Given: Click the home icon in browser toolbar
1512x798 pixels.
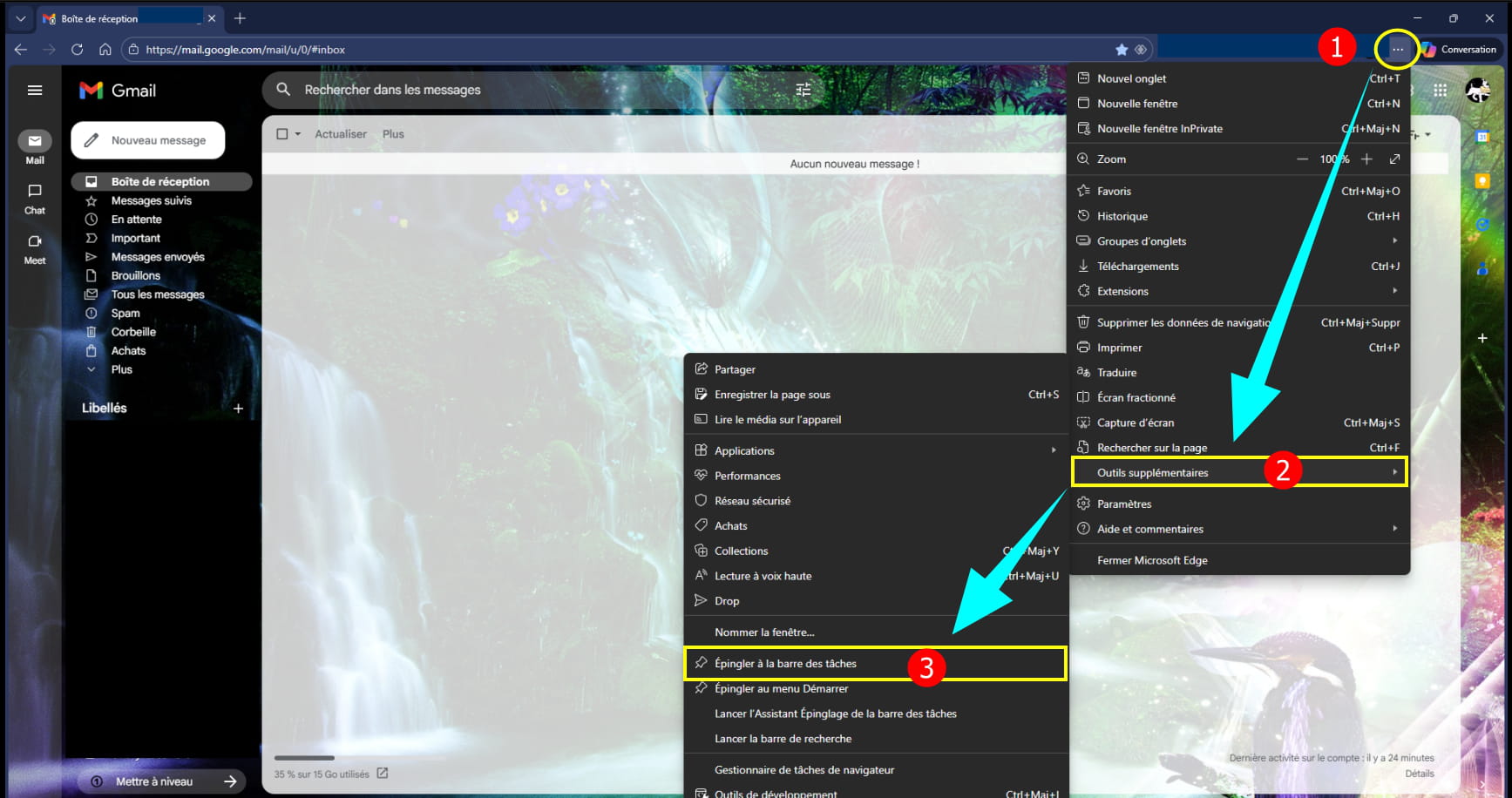Looking at the screenshot, I should (x=105, y=50).
